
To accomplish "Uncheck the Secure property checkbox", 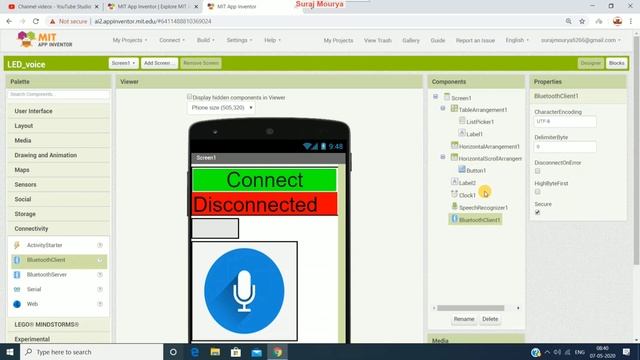I will pos(538,212).
